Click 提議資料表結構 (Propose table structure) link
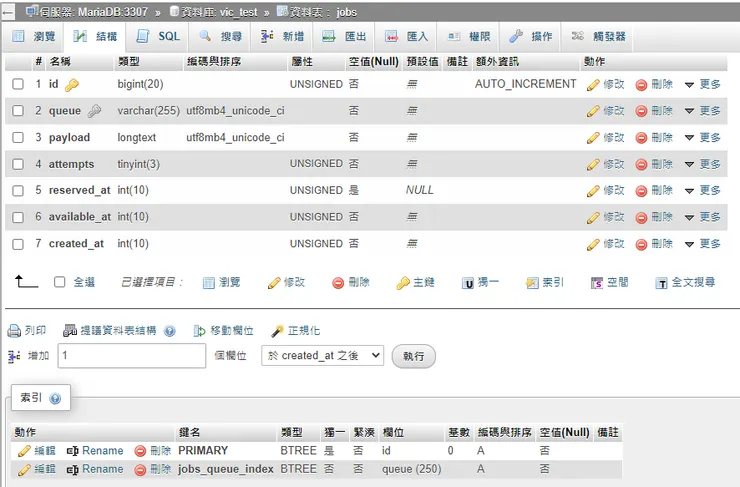740x487 pixels. pyautogui.click(x=109, y=331)
